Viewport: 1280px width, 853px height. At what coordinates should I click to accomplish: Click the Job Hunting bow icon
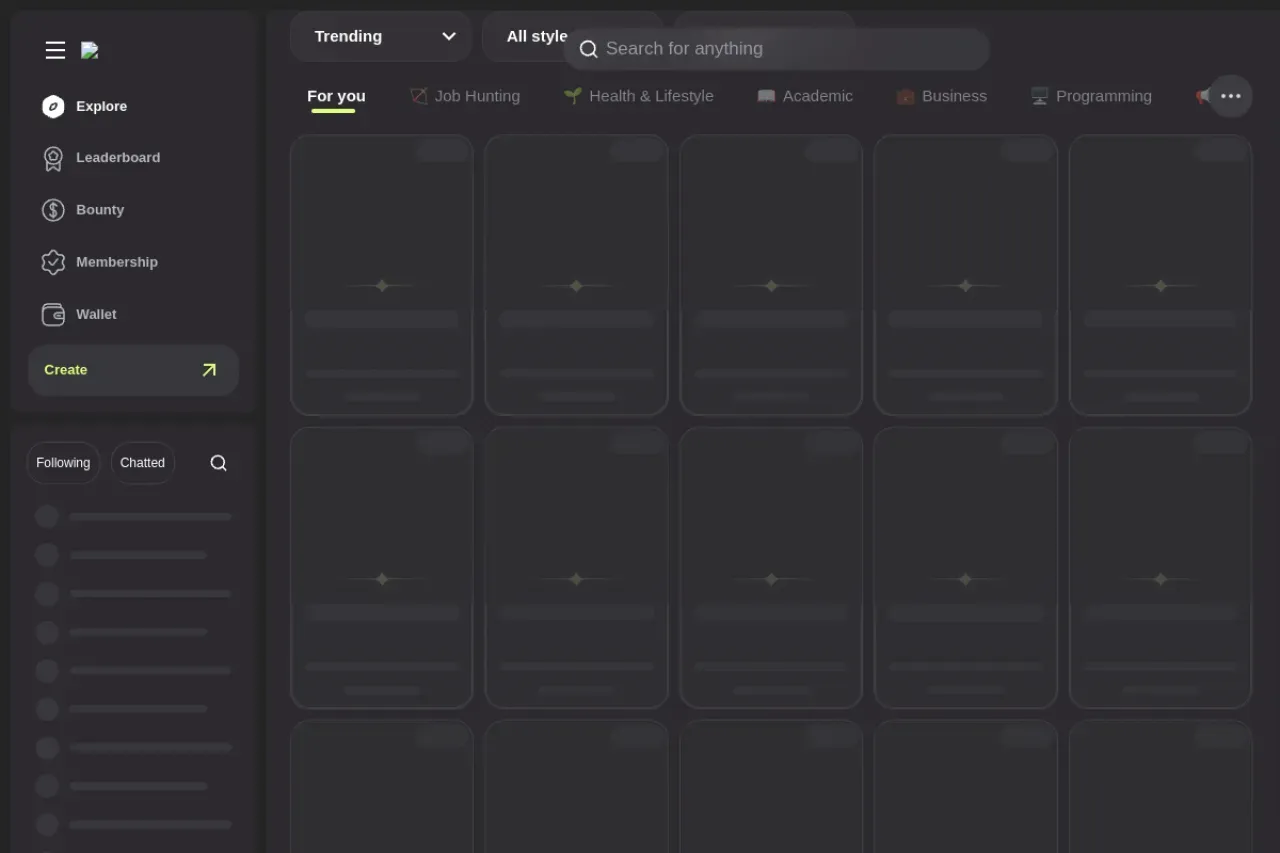[x=418, y=96]
